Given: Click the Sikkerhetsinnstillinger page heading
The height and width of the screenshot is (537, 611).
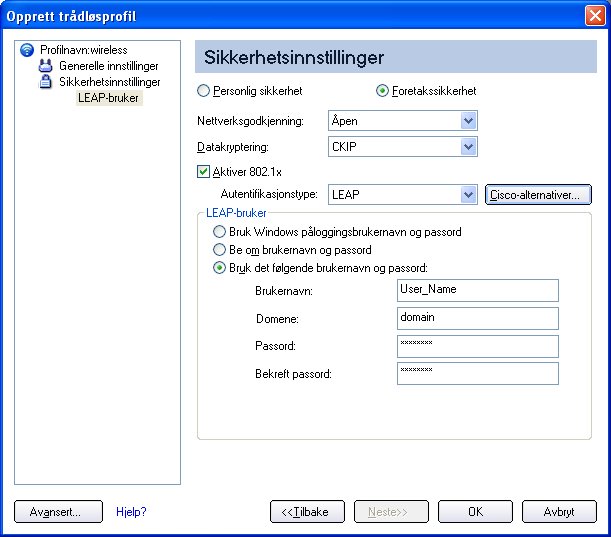Looking at the screenshot, I should pos(294,57).
